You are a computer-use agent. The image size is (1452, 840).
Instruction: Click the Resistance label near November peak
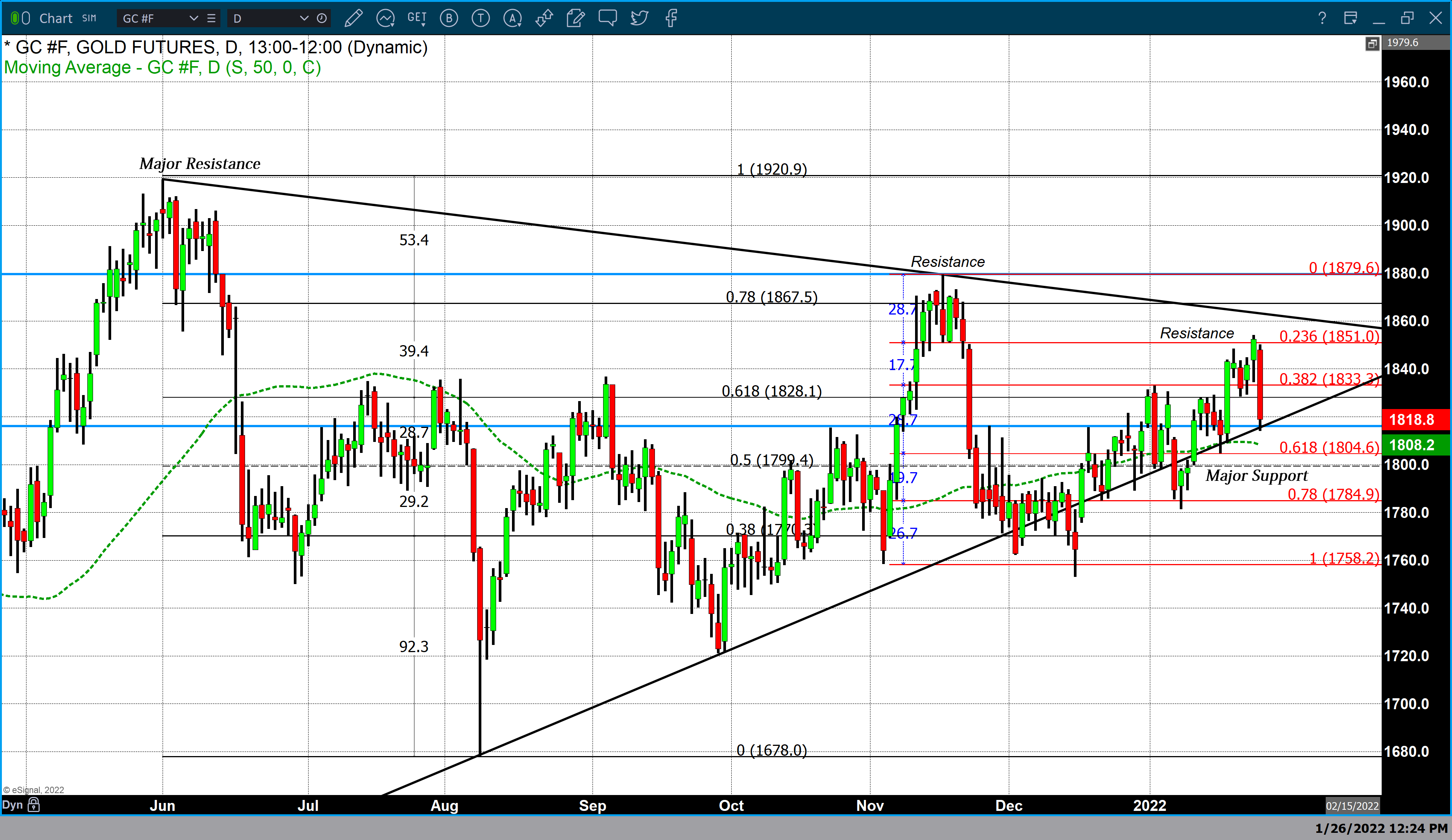tap(947, 262)
